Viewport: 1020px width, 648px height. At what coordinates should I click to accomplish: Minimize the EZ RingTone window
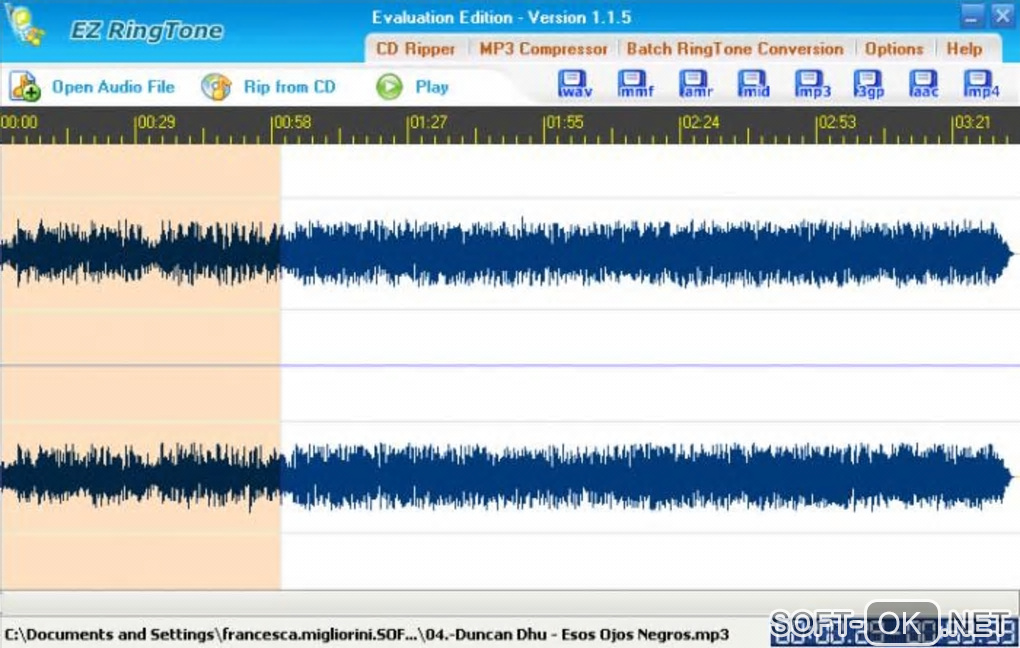coord(972,16)
